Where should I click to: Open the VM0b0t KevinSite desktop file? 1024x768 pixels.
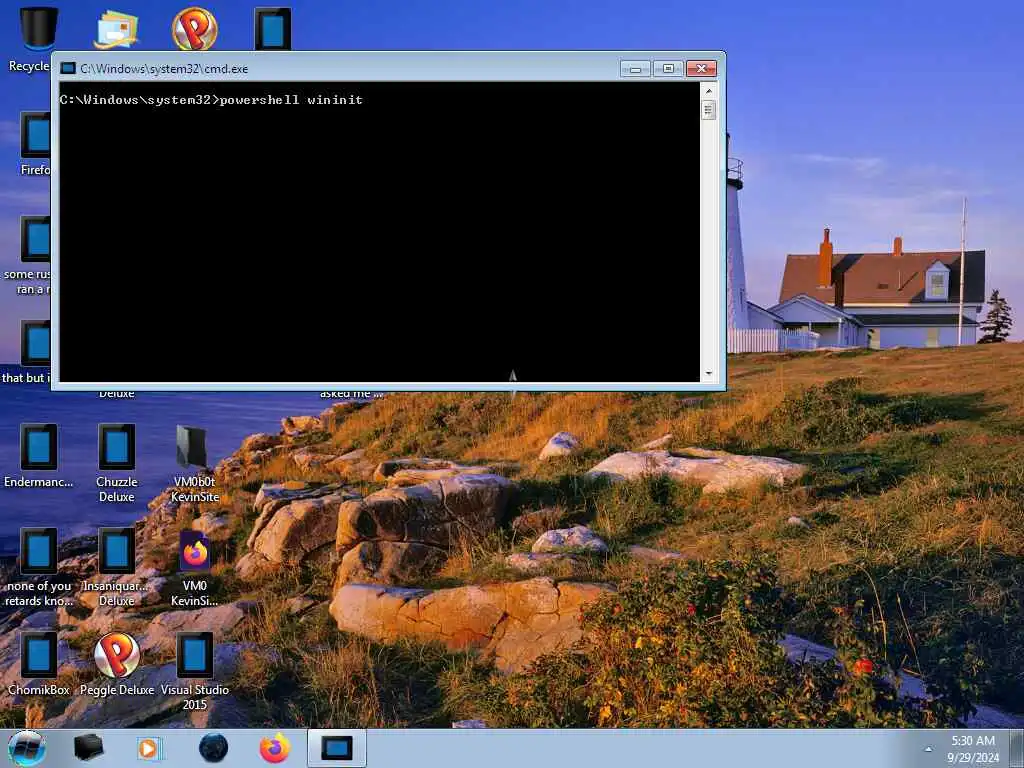pyautogui.click(x=195, y=462)
